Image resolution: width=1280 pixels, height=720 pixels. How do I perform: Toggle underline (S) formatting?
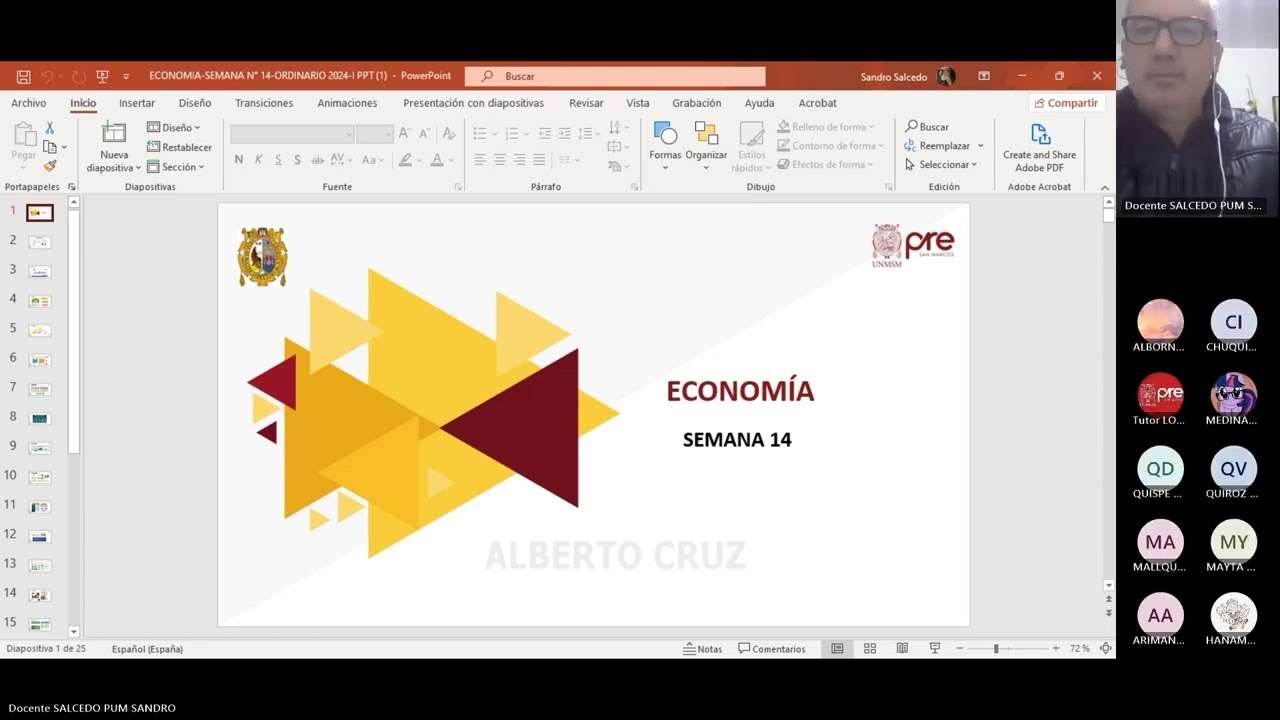click(278, 160)
